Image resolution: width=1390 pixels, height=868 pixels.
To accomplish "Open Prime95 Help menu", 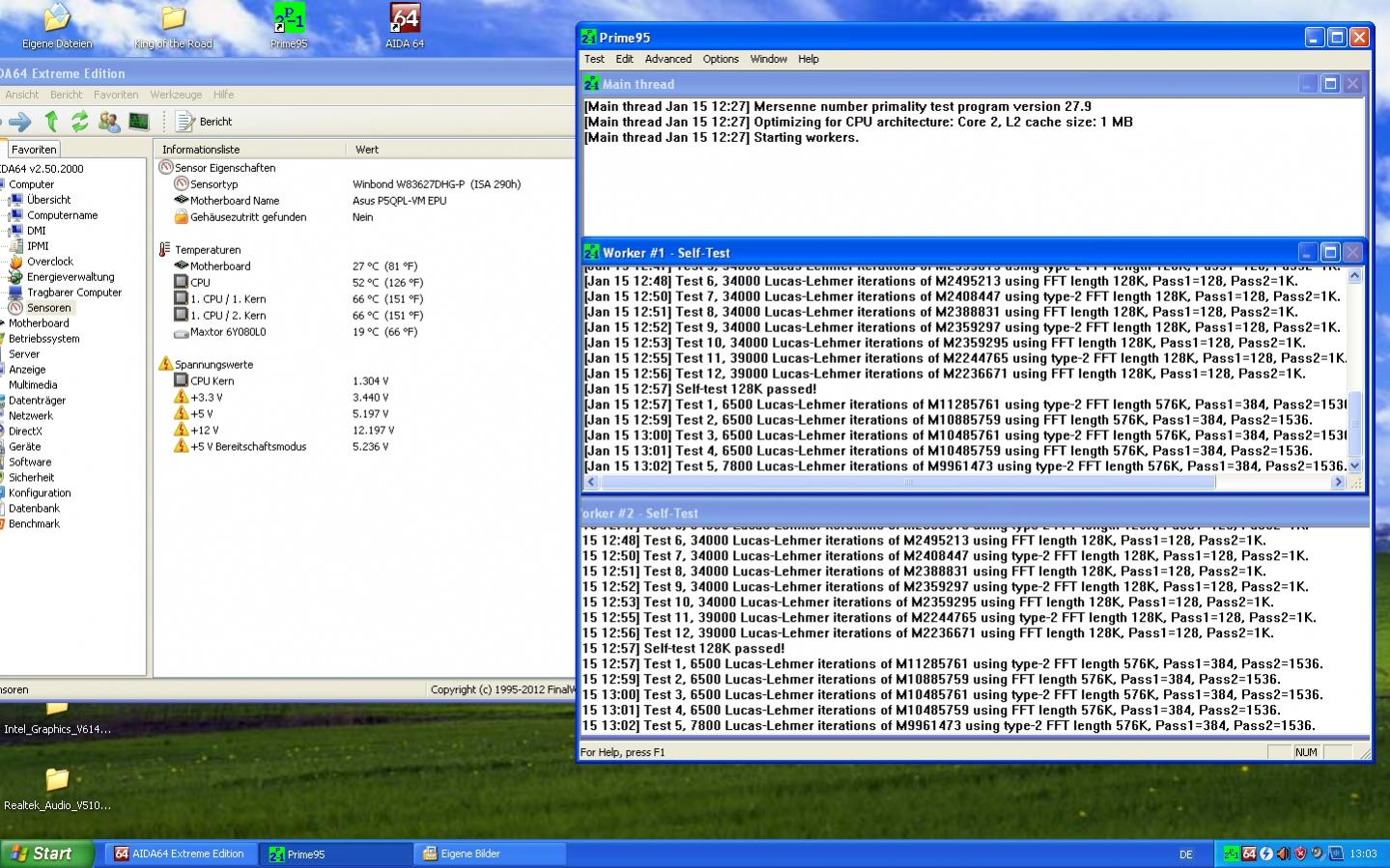I will [x=808, y=59].
